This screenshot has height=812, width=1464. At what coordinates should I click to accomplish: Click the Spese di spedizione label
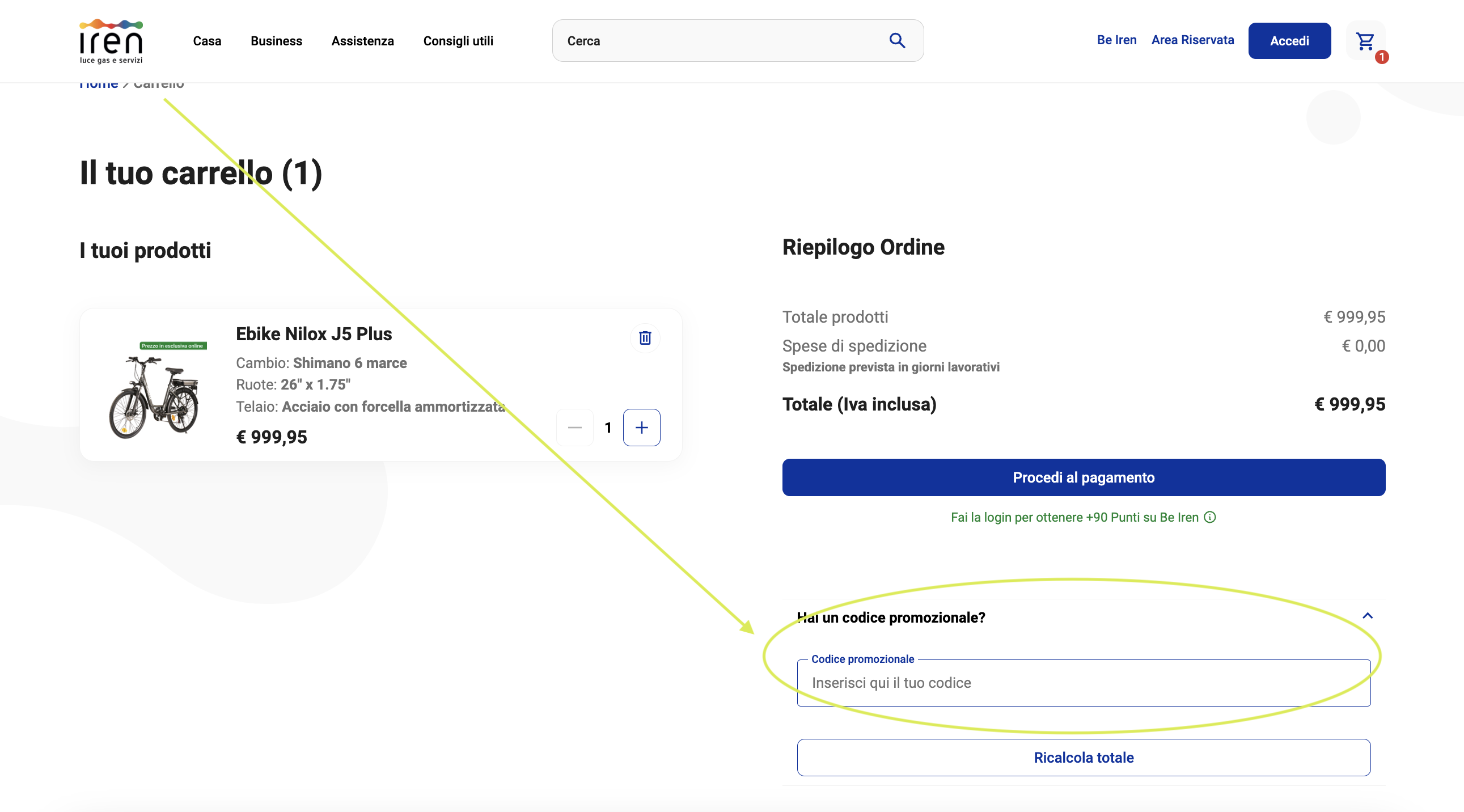(853, 345)
